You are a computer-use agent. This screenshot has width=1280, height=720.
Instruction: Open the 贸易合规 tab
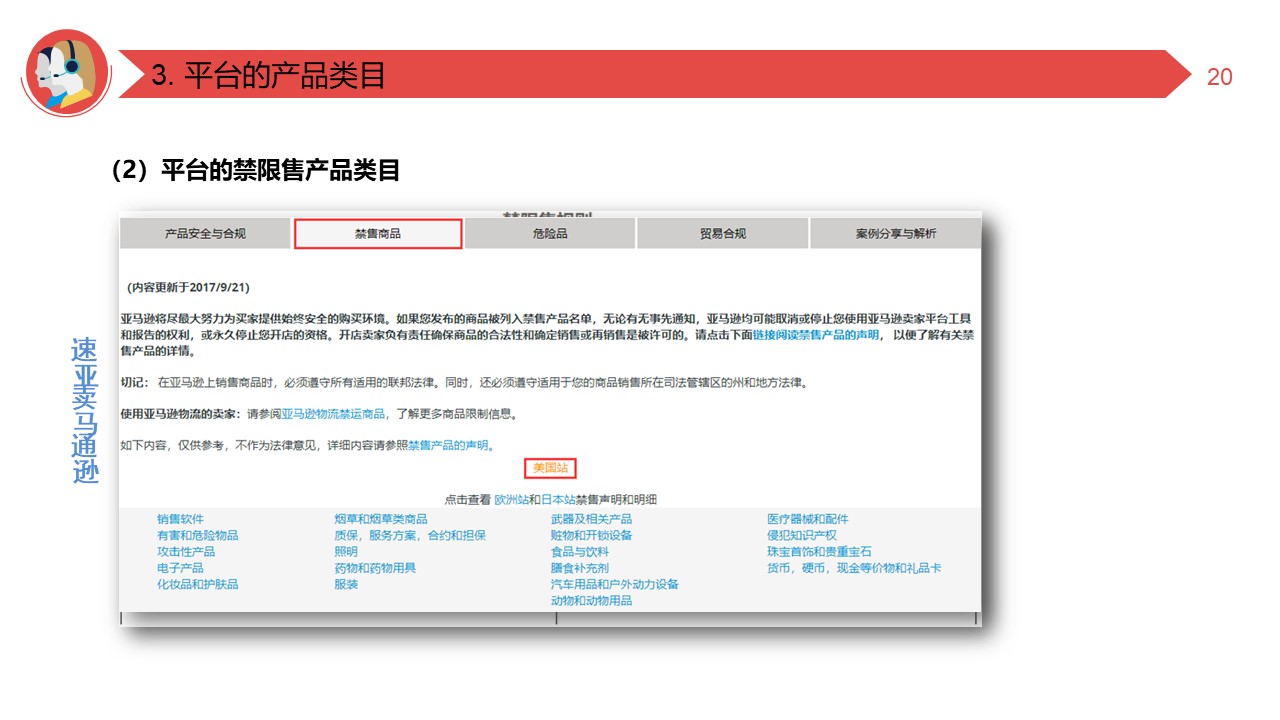click(722, 234)
